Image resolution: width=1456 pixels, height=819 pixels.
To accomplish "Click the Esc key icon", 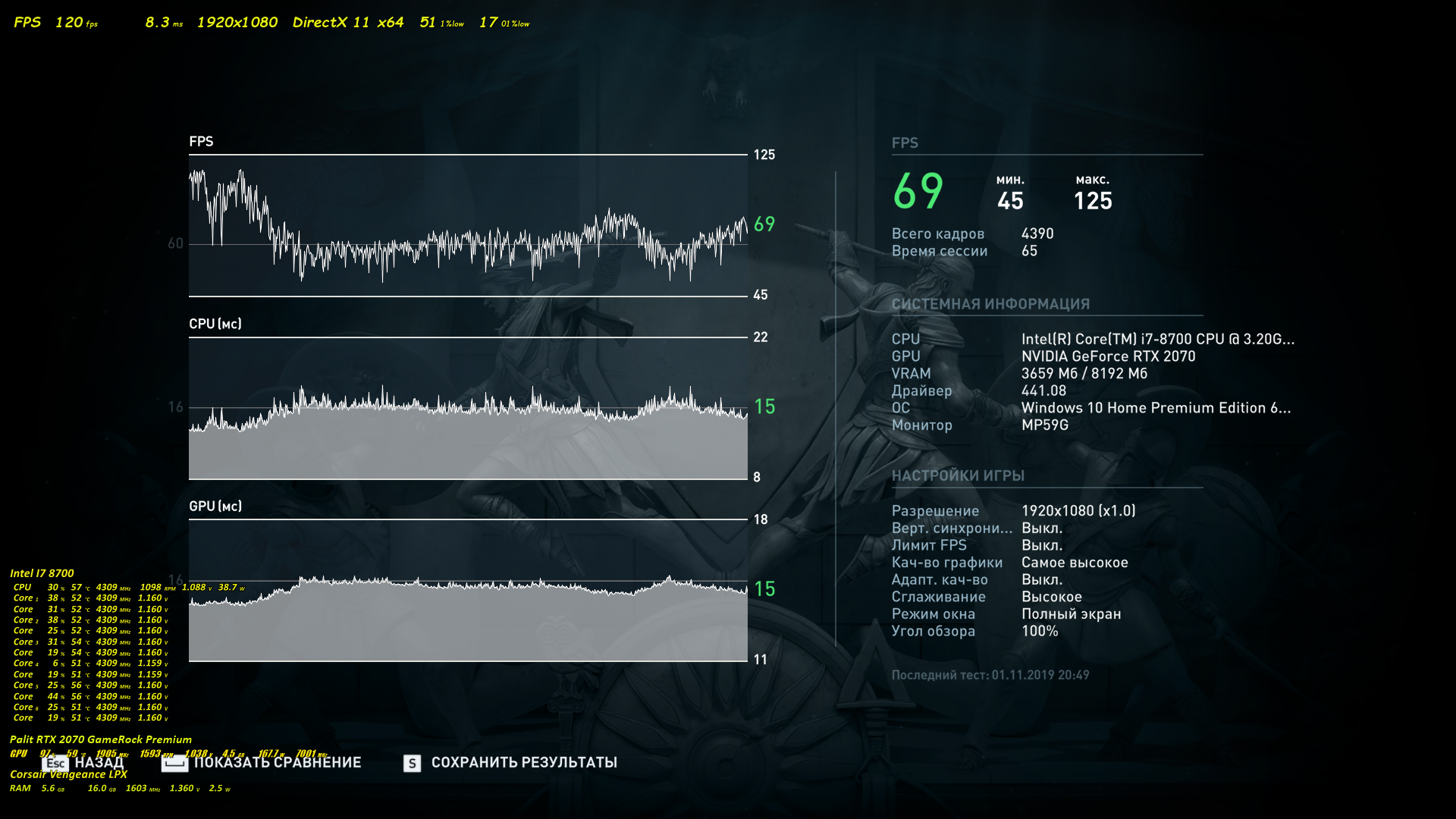I will [x=55, y=763].
